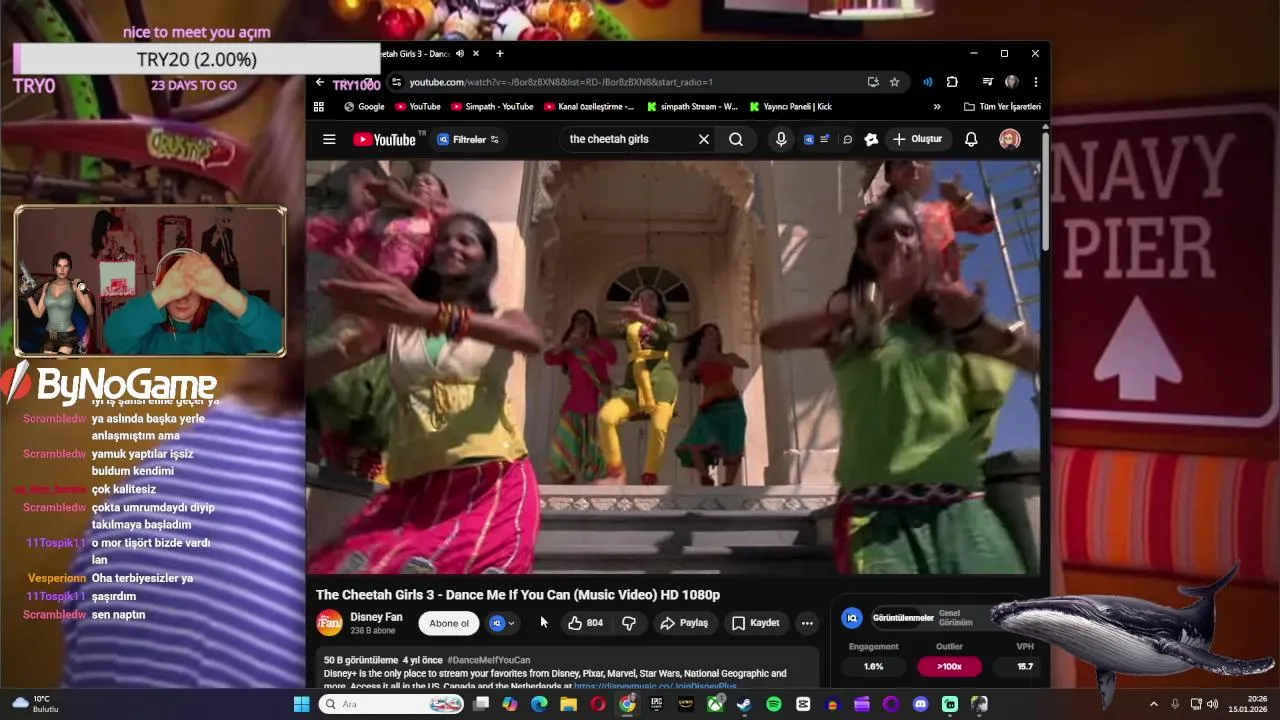Open Discord from the taskbar

click(x=920, y=704)
